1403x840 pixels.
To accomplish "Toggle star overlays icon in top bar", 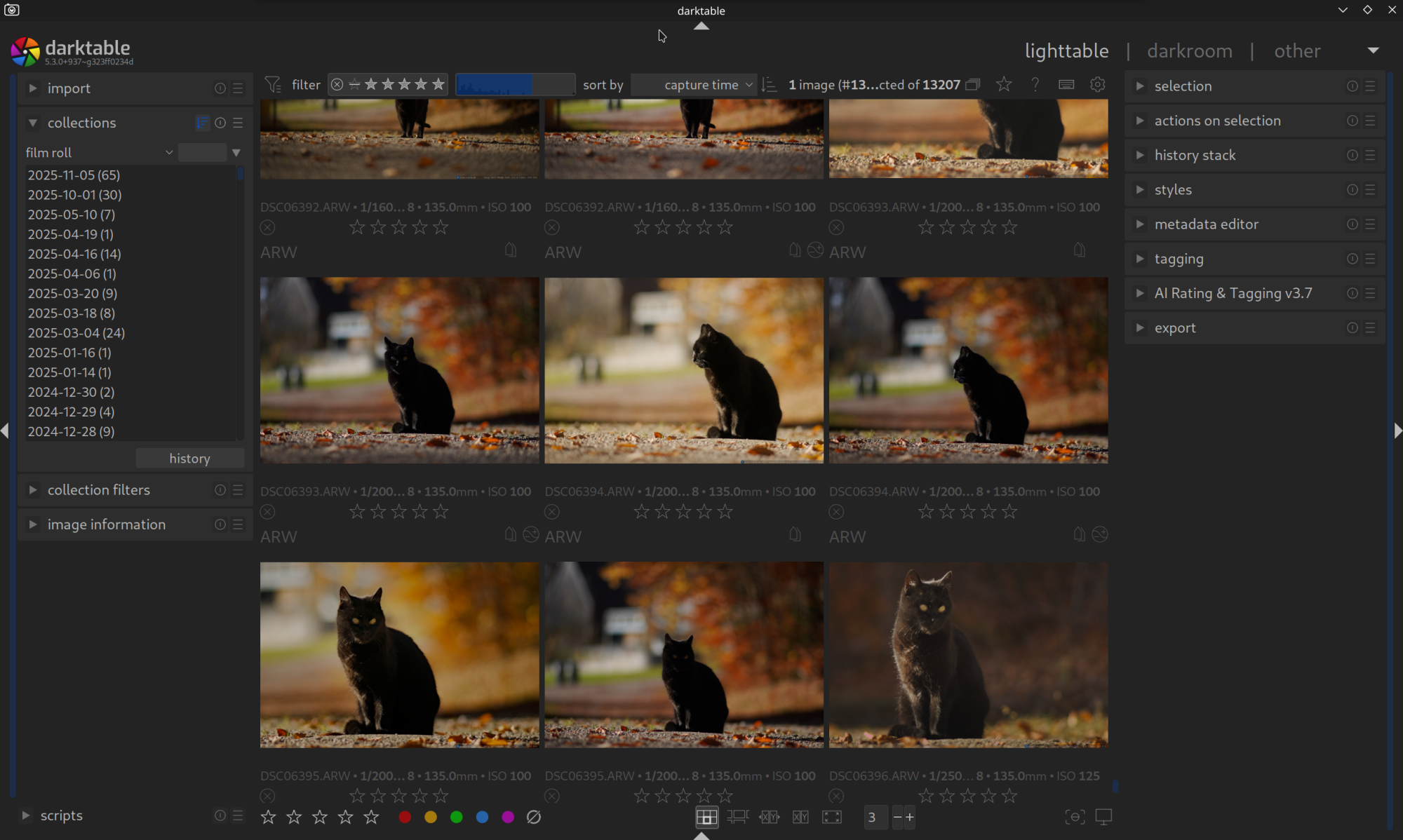I will [1004, 85].
